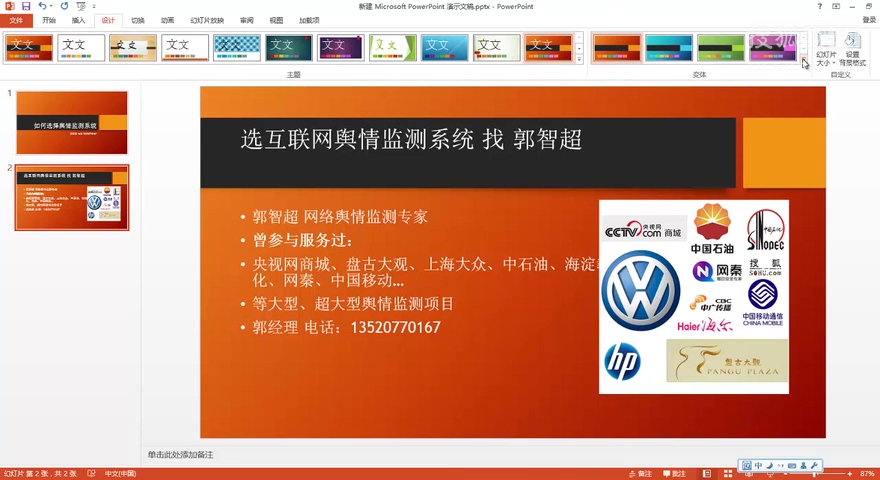Click bullet 郭智超 网络舆情监测专家
This screenshot has width=880, height=480.
coord(340,217)
